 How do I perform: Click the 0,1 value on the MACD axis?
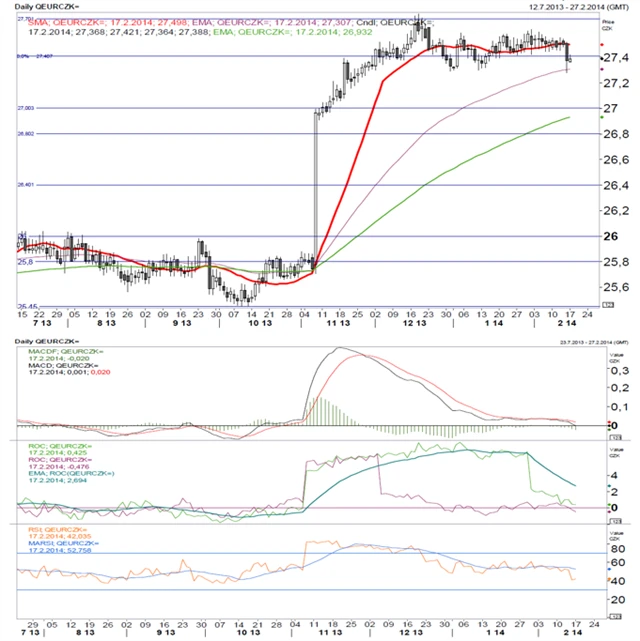tap(620, 406)
